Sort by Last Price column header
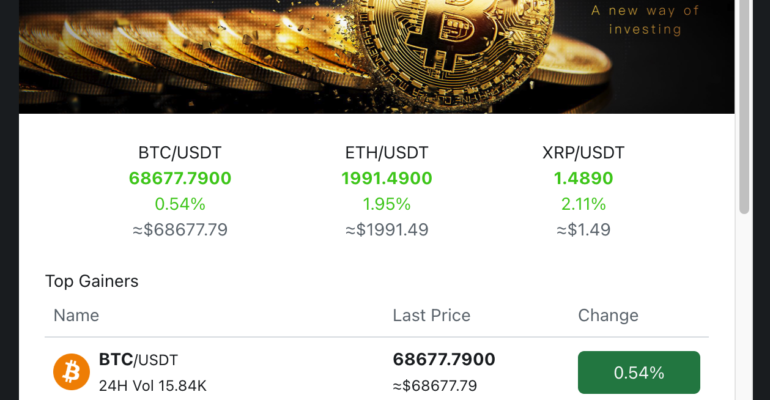Image resolution: width=770 pixels, height=400 pixels. click(431, 315)
